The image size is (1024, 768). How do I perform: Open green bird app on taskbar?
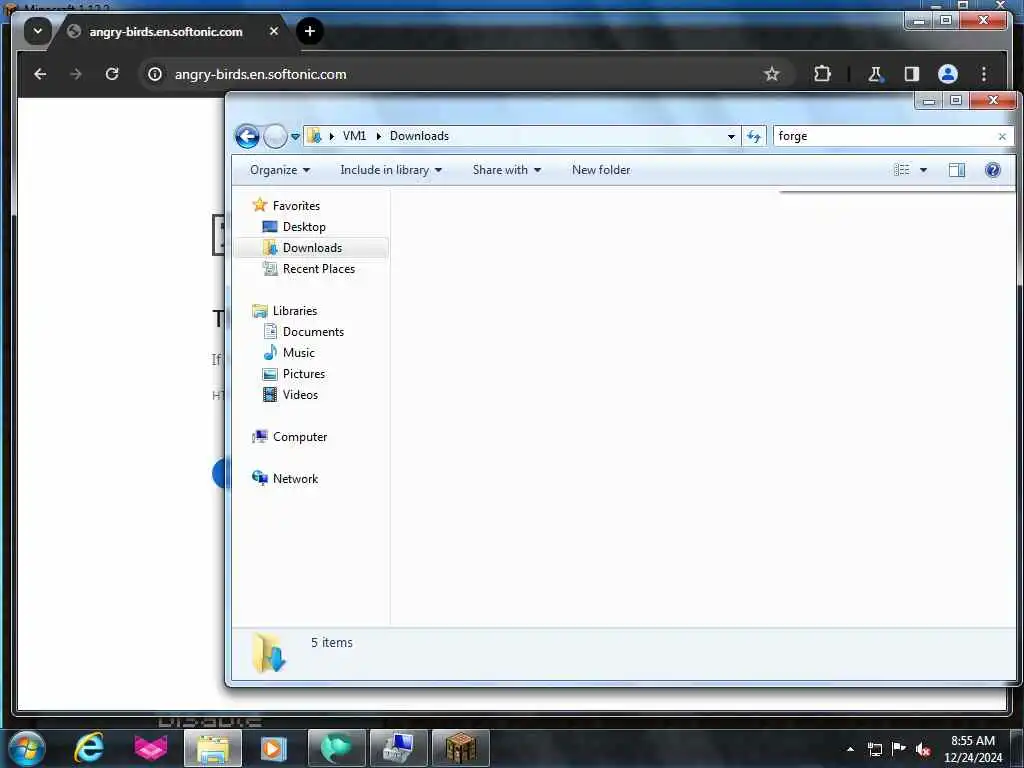(336, 748)
